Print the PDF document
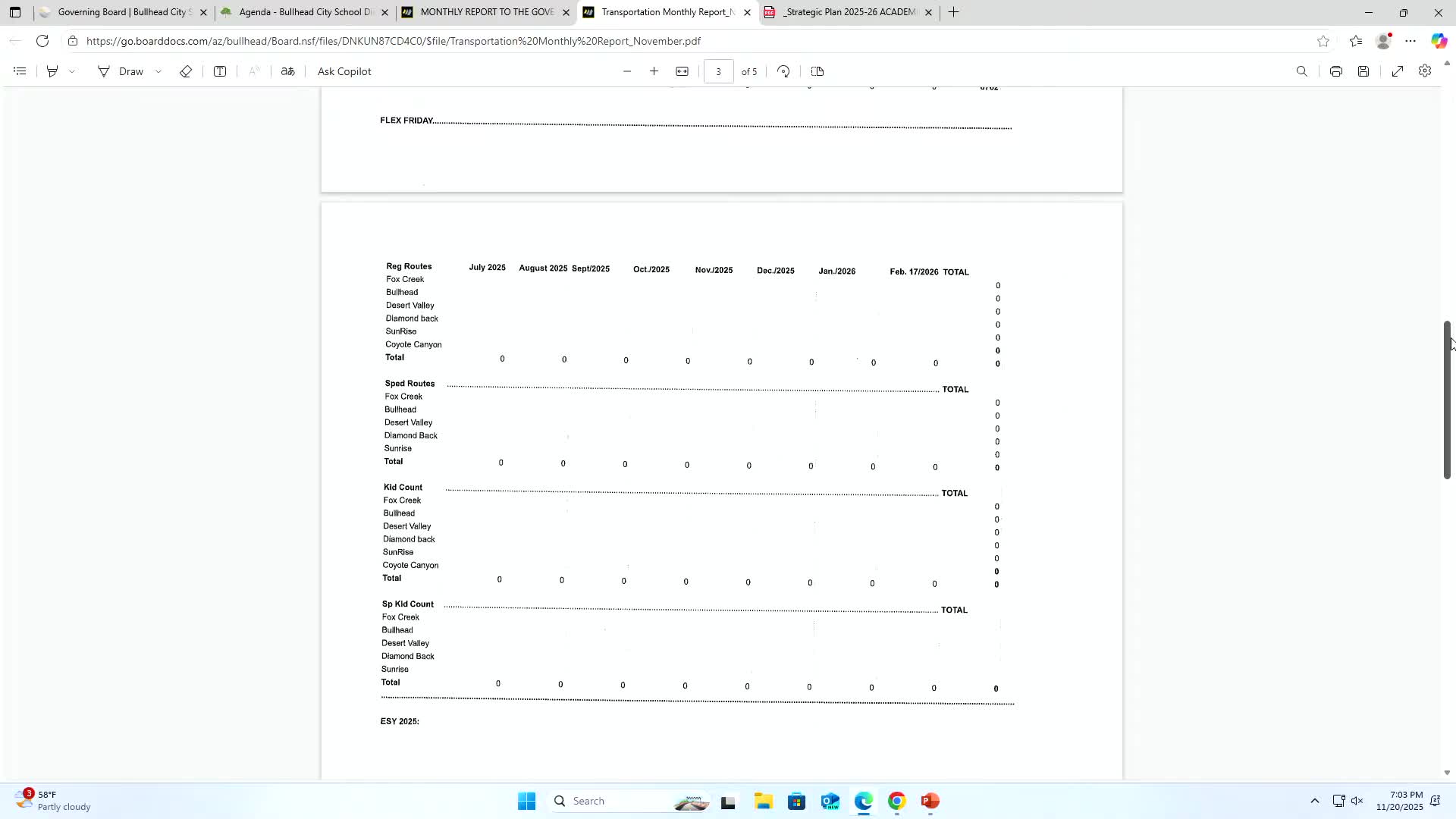The width and height of the screenshot is (1456, 819). [x=1336, y=71]
